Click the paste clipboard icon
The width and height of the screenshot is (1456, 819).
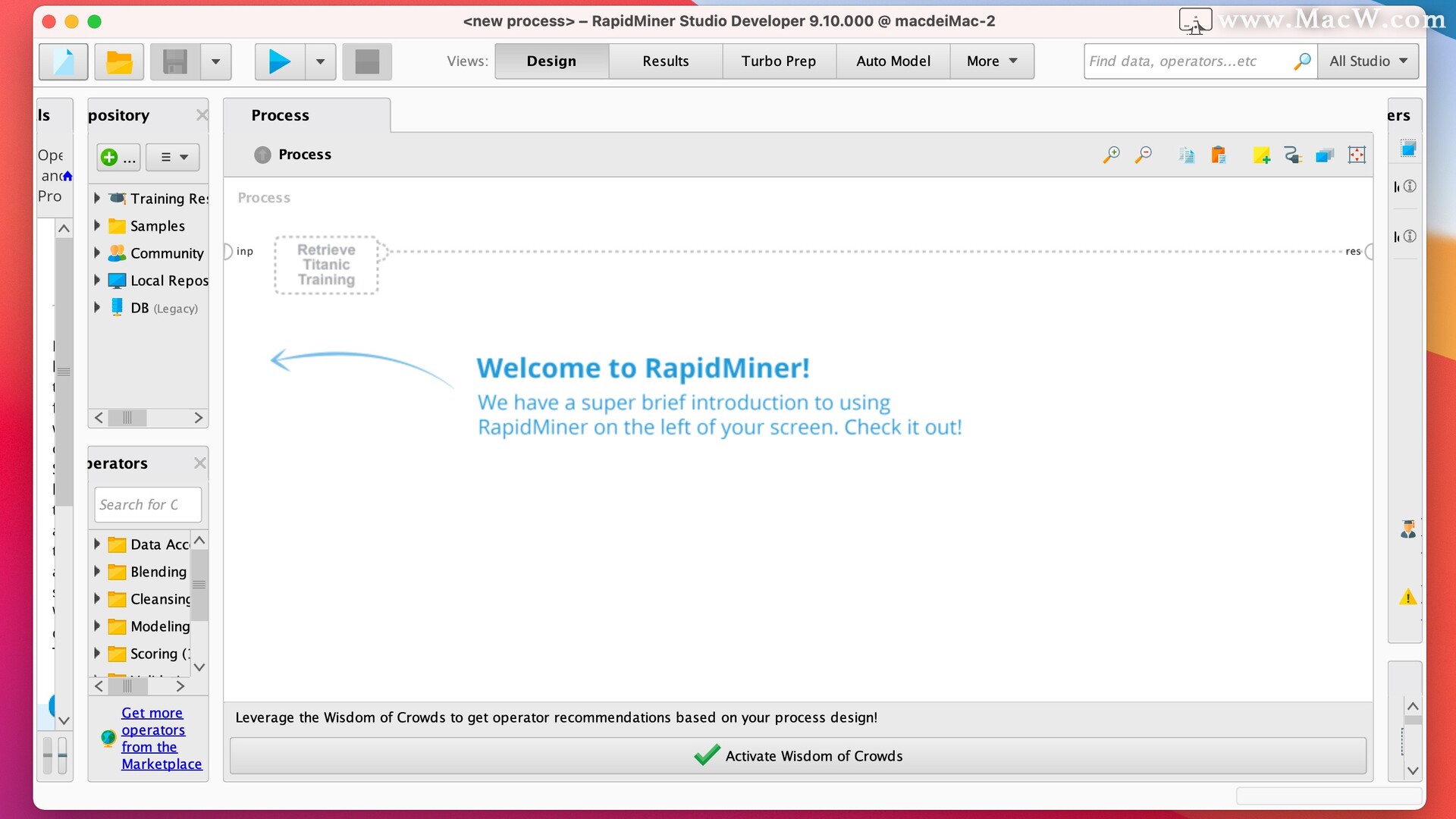point(1219,155)
